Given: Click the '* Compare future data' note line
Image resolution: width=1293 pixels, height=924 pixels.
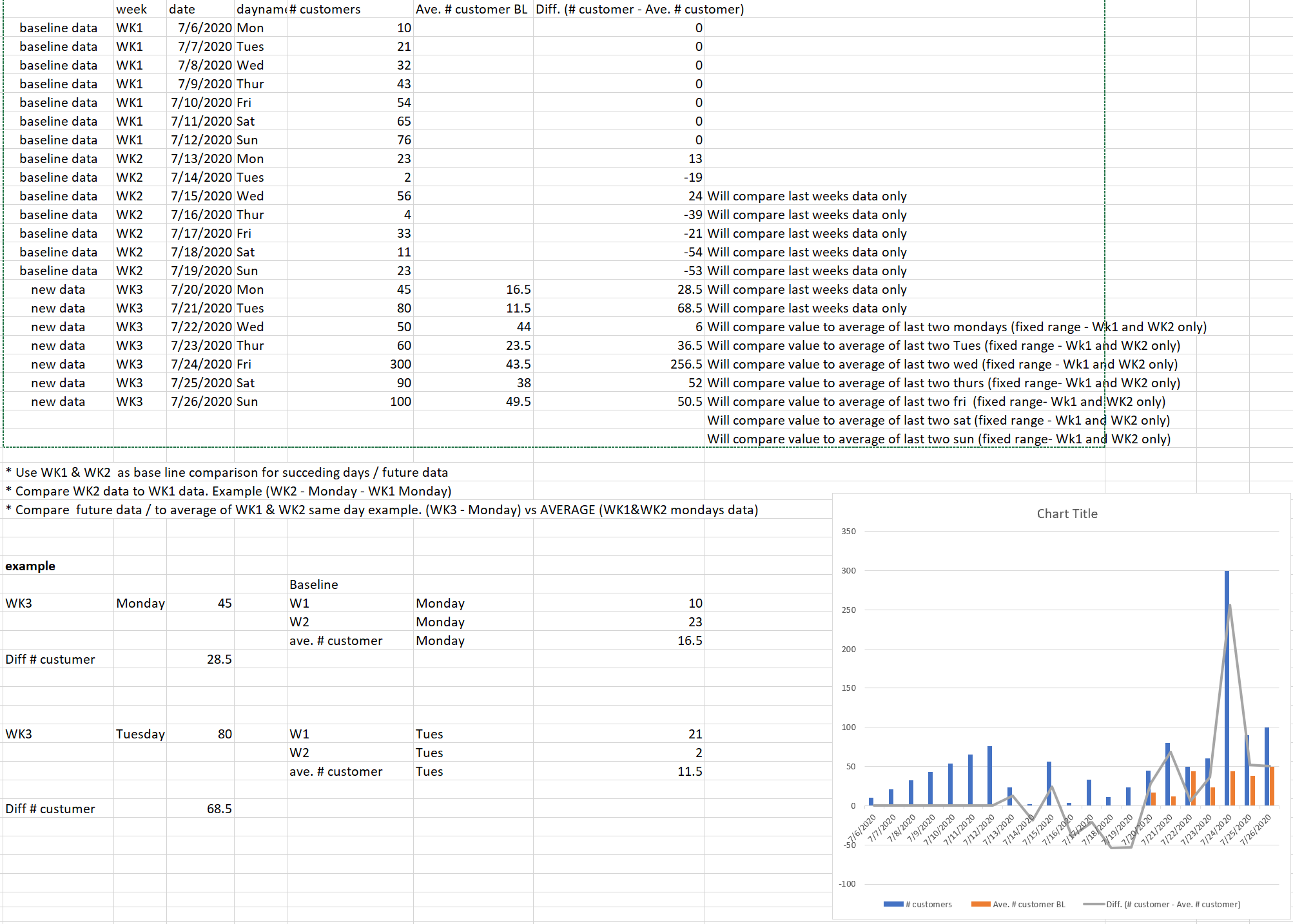Looking at the screenshot, I should coord(382,510).
